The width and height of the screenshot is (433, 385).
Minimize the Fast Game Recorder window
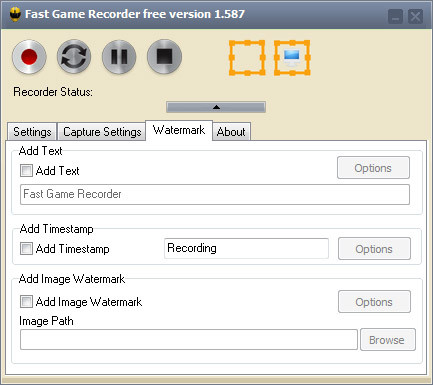pos(395,16)
